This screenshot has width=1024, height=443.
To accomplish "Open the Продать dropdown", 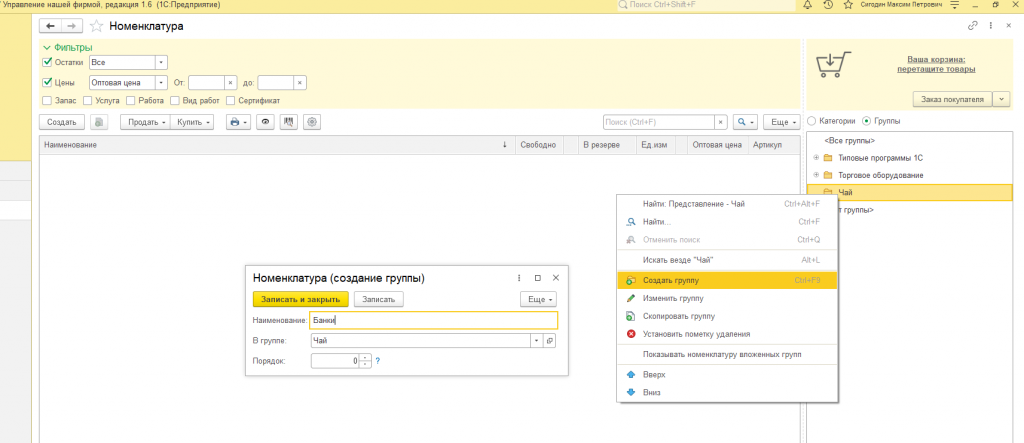I will point(145,122).
